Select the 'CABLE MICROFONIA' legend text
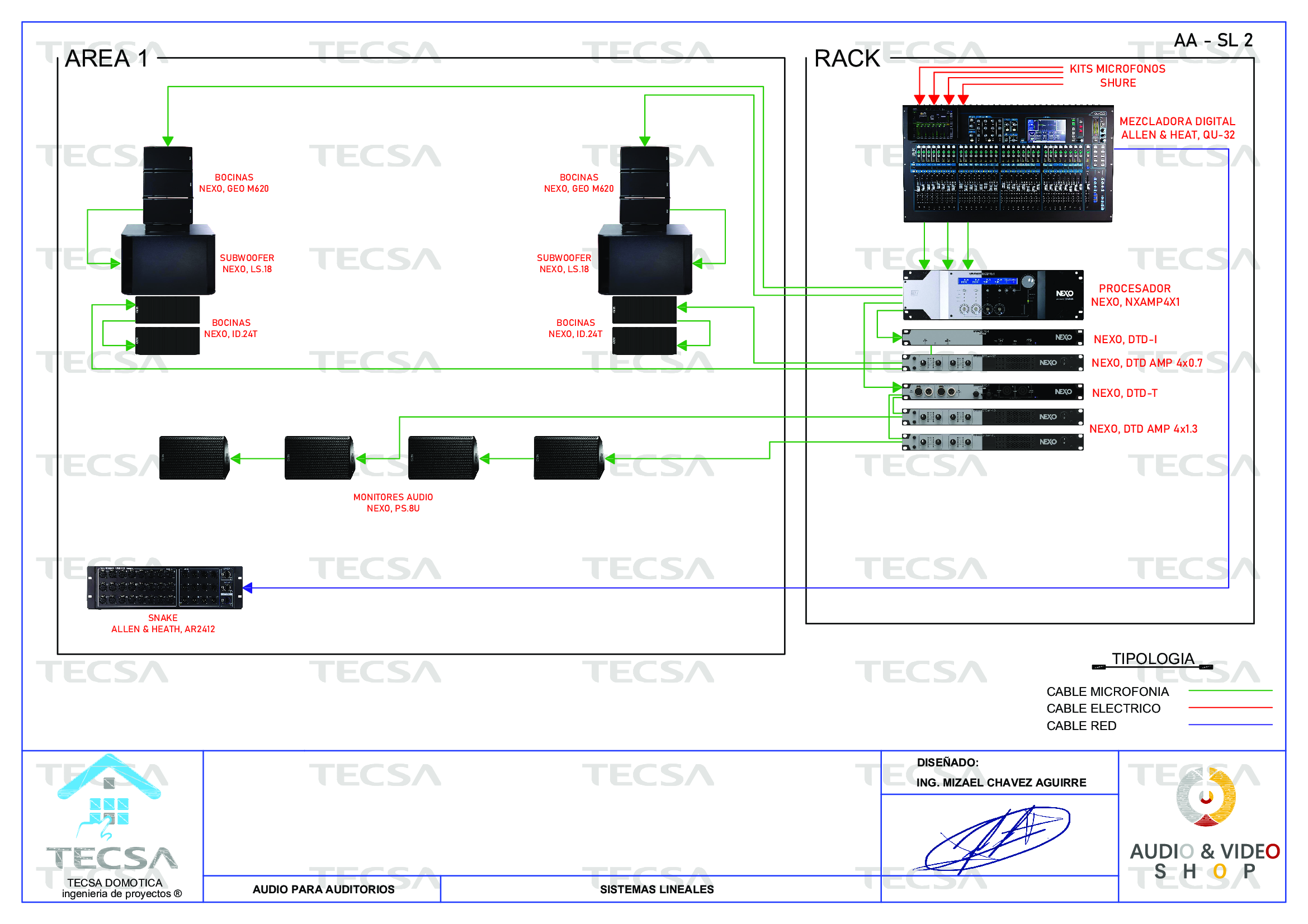This screenshot has width=1308, height=924. click(1107, 691)
